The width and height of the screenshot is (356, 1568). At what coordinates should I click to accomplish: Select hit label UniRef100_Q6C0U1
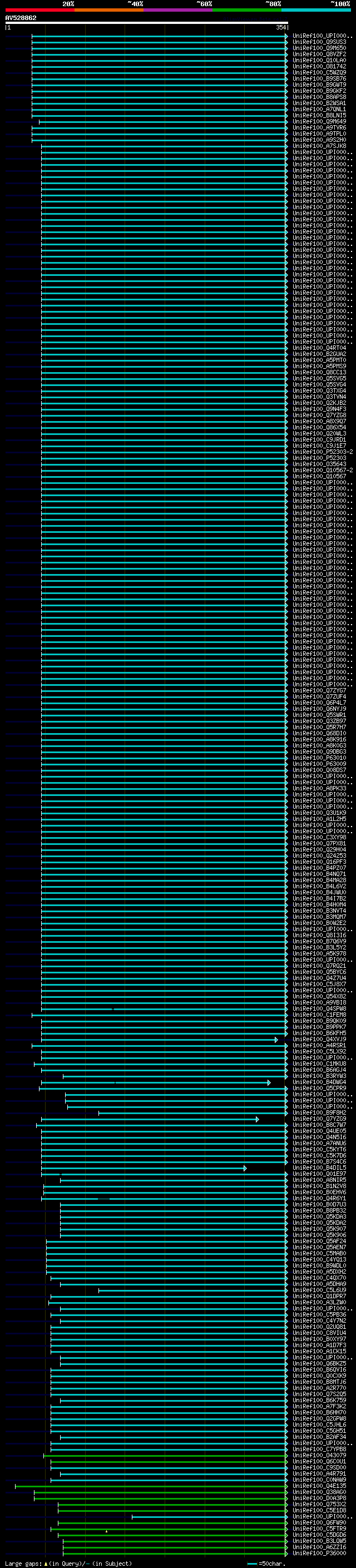click(x=319, y=1461)
